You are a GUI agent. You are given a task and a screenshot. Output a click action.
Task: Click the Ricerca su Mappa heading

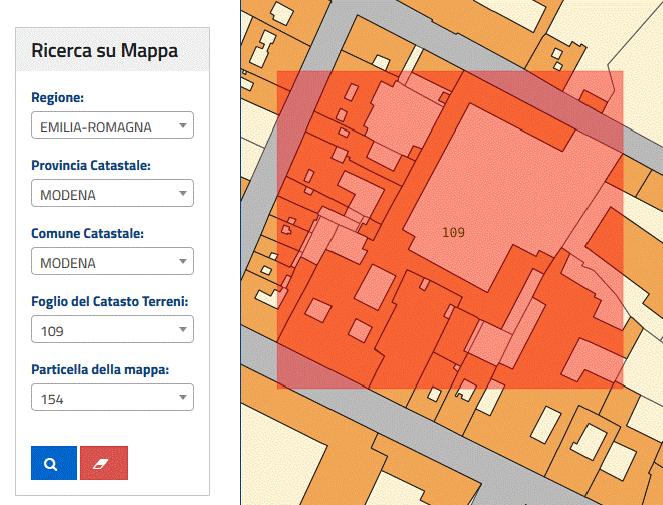tap(104, 50)
